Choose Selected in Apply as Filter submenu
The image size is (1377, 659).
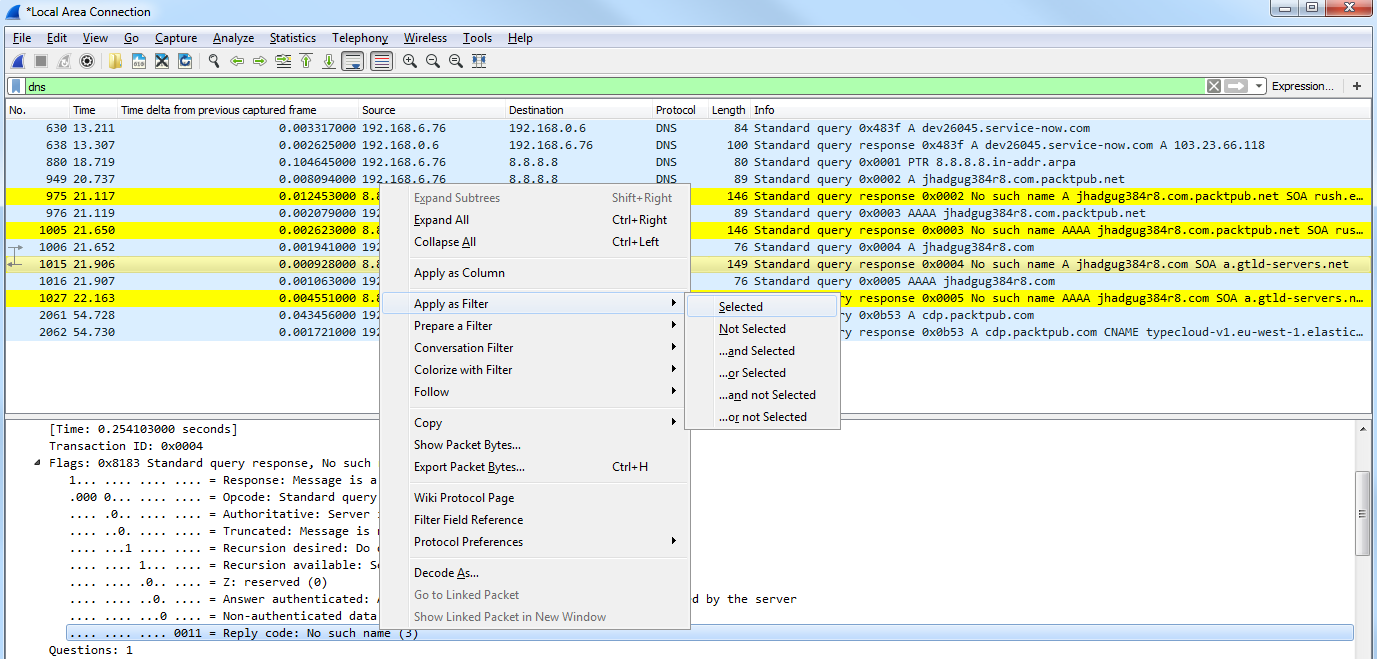740,307
